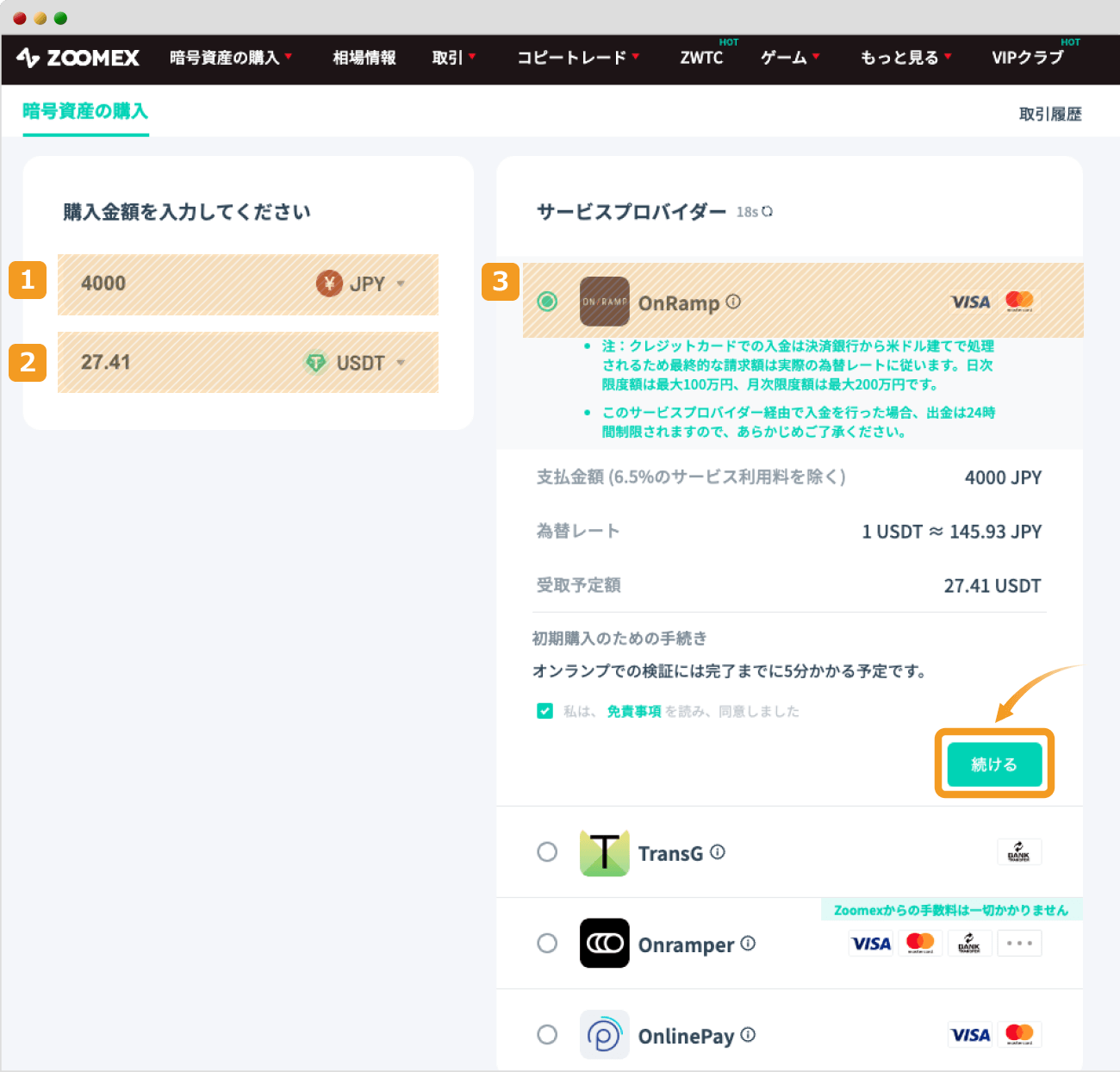Image resolution: width=1120 pixels, height=1072 pixels.
Task: Select the OnRamp radio button
Action: (x=547, y=302)
